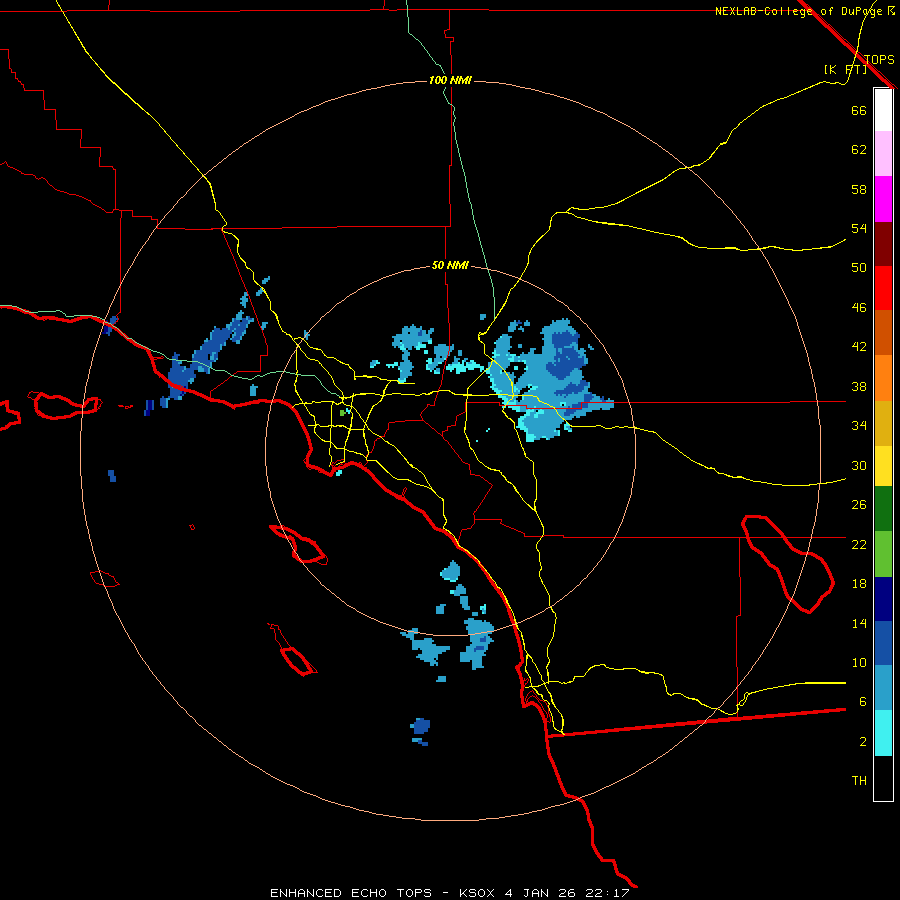Click the legend value '10'
Screen dimensions: 900x900
point(859,662)
